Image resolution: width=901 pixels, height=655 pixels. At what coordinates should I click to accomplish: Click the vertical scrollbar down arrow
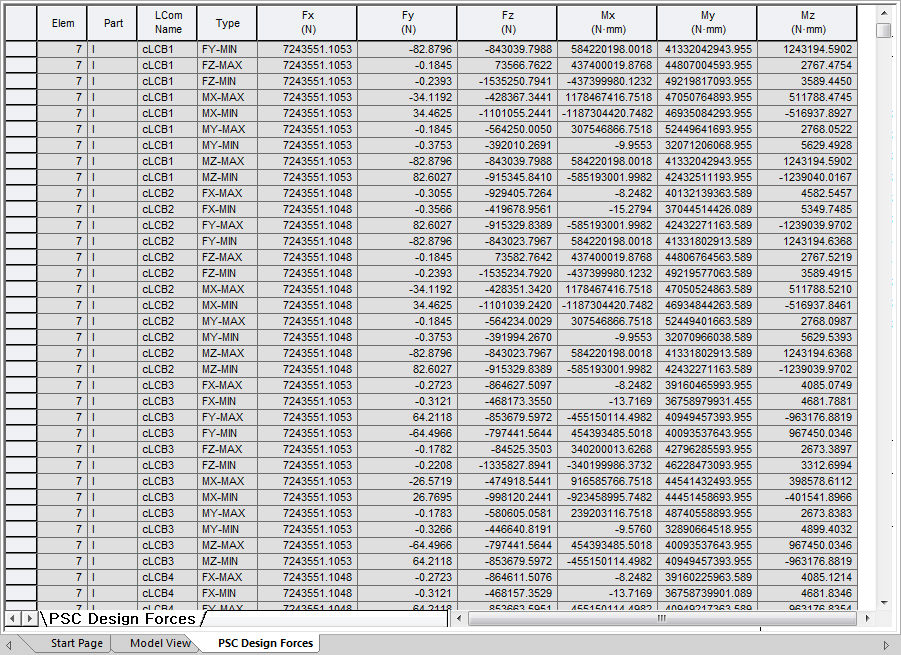click(x=883, y=602)
